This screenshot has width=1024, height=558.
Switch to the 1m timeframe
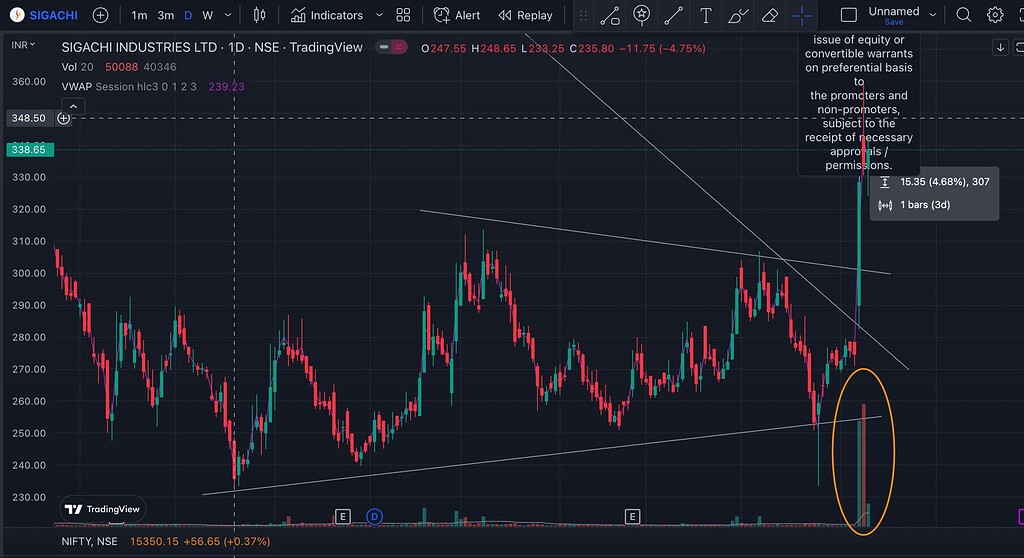(139, 15)
